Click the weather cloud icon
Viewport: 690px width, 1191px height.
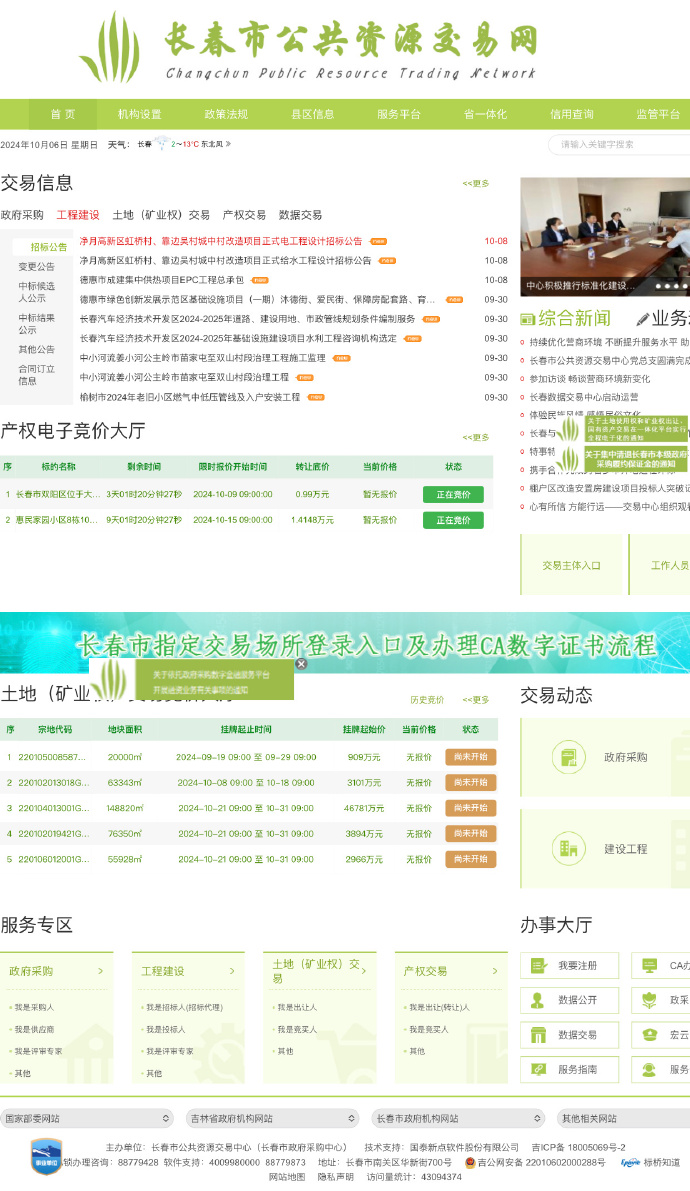click(162, 143)
